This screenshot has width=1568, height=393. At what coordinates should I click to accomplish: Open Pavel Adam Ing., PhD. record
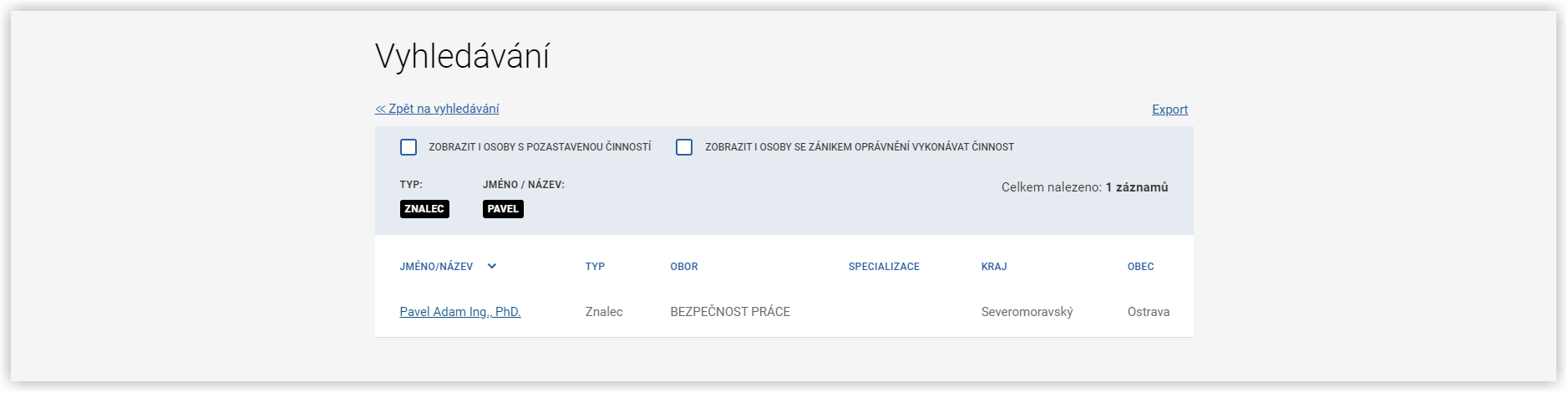point(460,312)
